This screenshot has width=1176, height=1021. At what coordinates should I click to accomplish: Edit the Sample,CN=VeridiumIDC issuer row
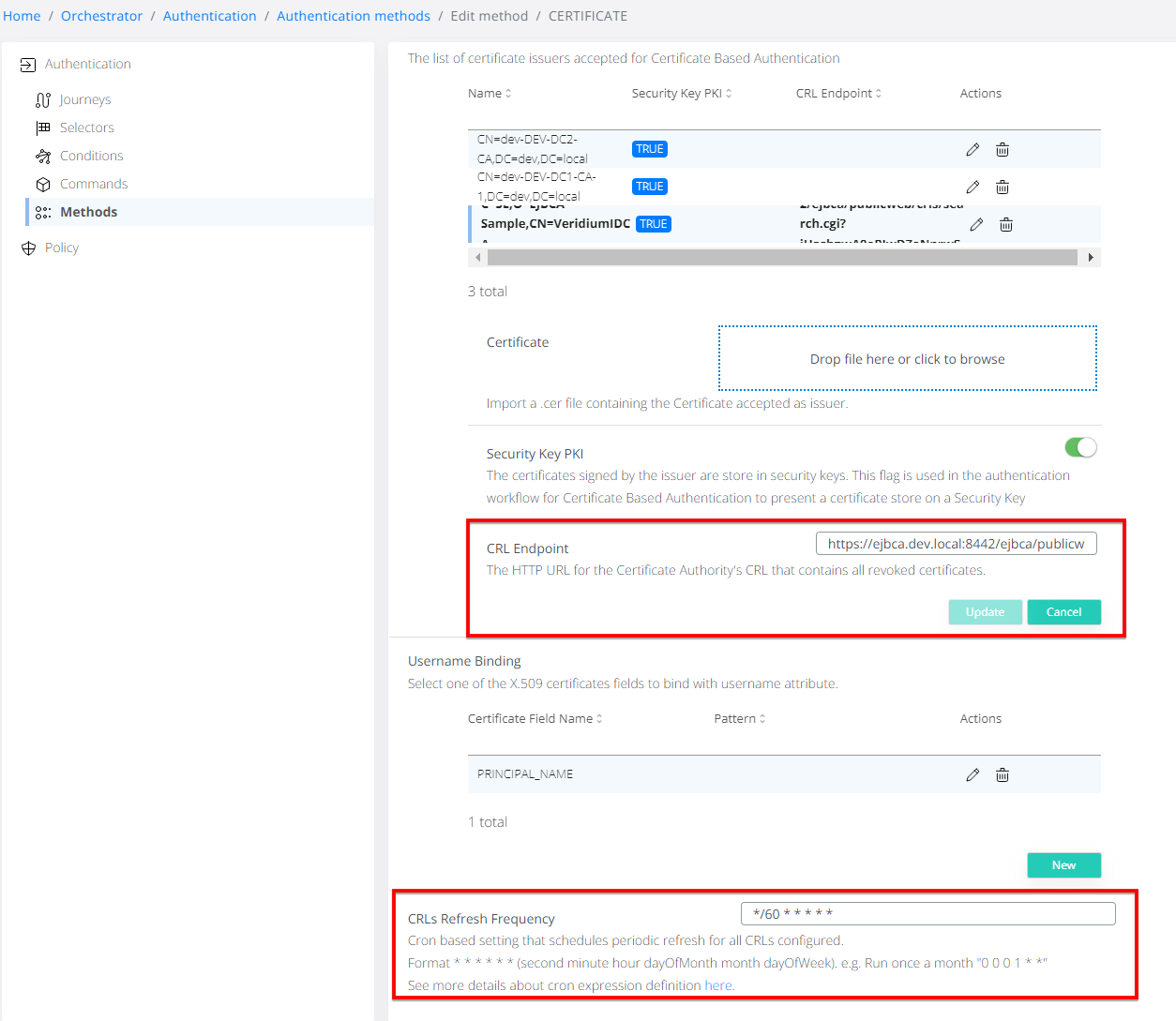976,225
